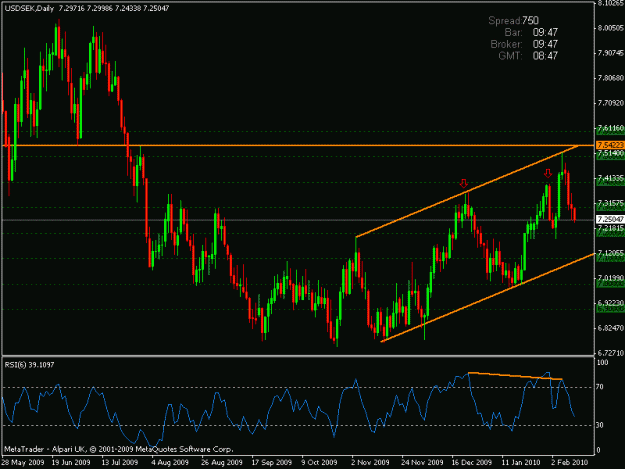
Task: Click the Bar: 09:47 readout
Action: click(531, 32)
